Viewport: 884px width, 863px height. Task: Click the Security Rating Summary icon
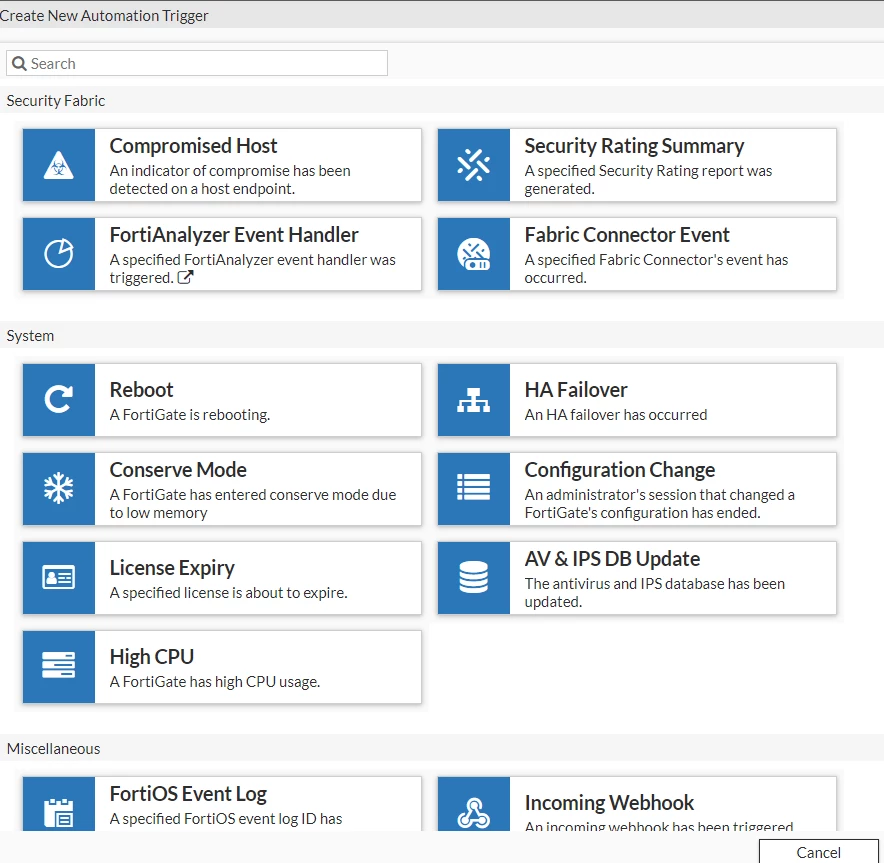474,165
